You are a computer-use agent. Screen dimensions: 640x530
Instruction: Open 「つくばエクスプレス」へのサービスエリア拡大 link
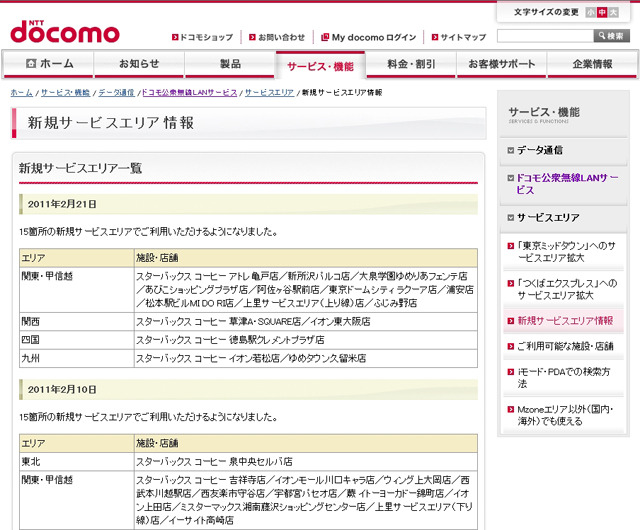coord(563,289)
